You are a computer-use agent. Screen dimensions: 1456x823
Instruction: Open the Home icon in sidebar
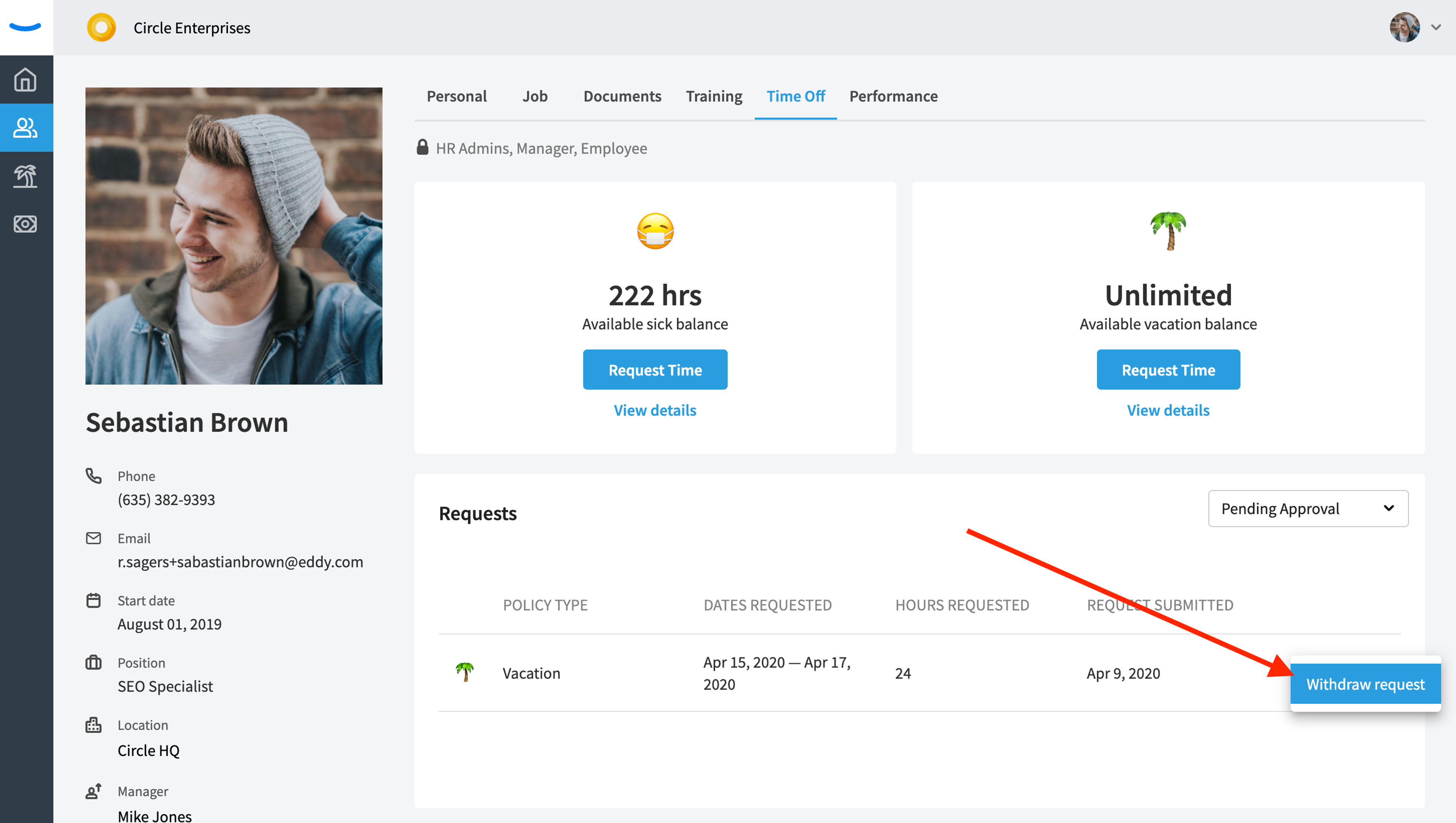[x=25, y=79]
